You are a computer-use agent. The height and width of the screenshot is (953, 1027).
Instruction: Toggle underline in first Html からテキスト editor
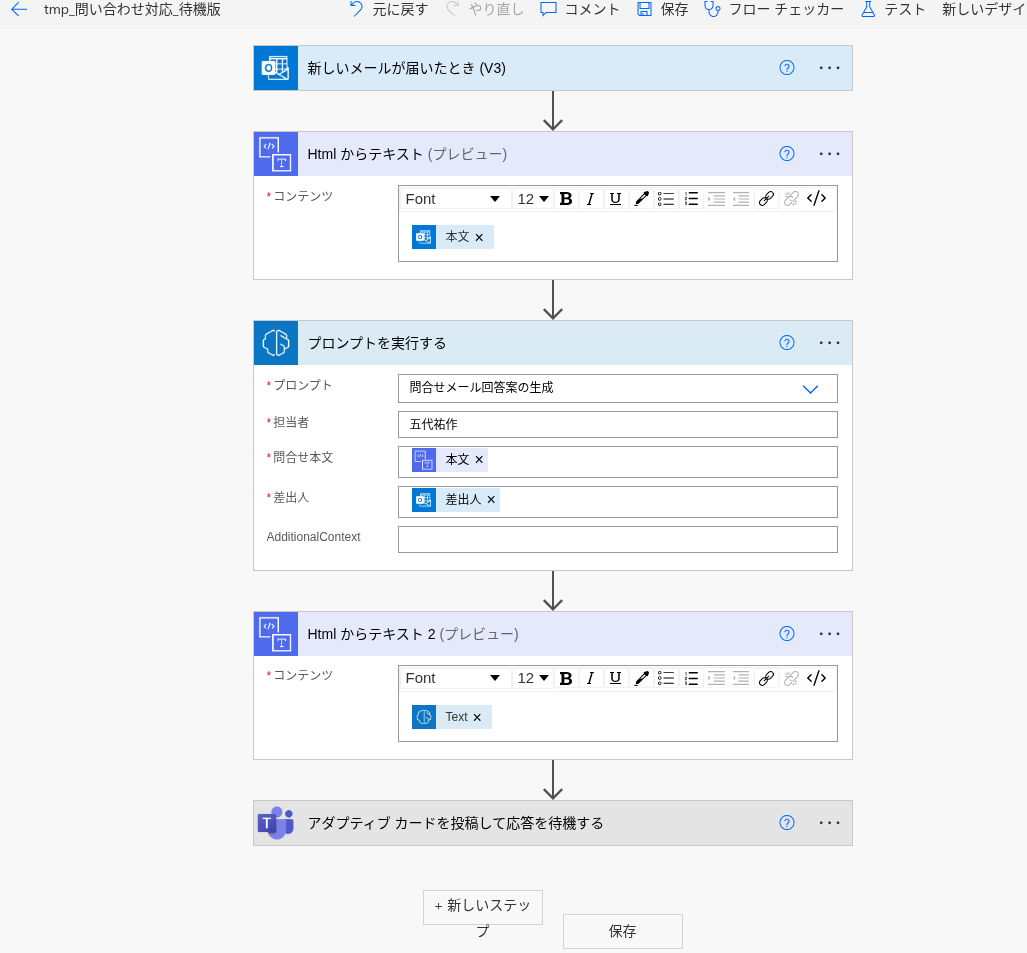pos(615,199)
